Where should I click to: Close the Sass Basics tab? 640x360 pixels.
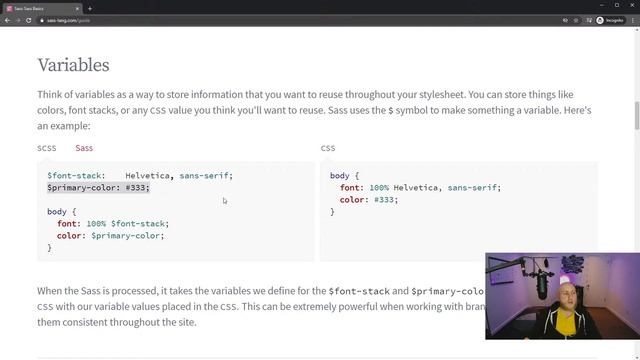point(77,9)
